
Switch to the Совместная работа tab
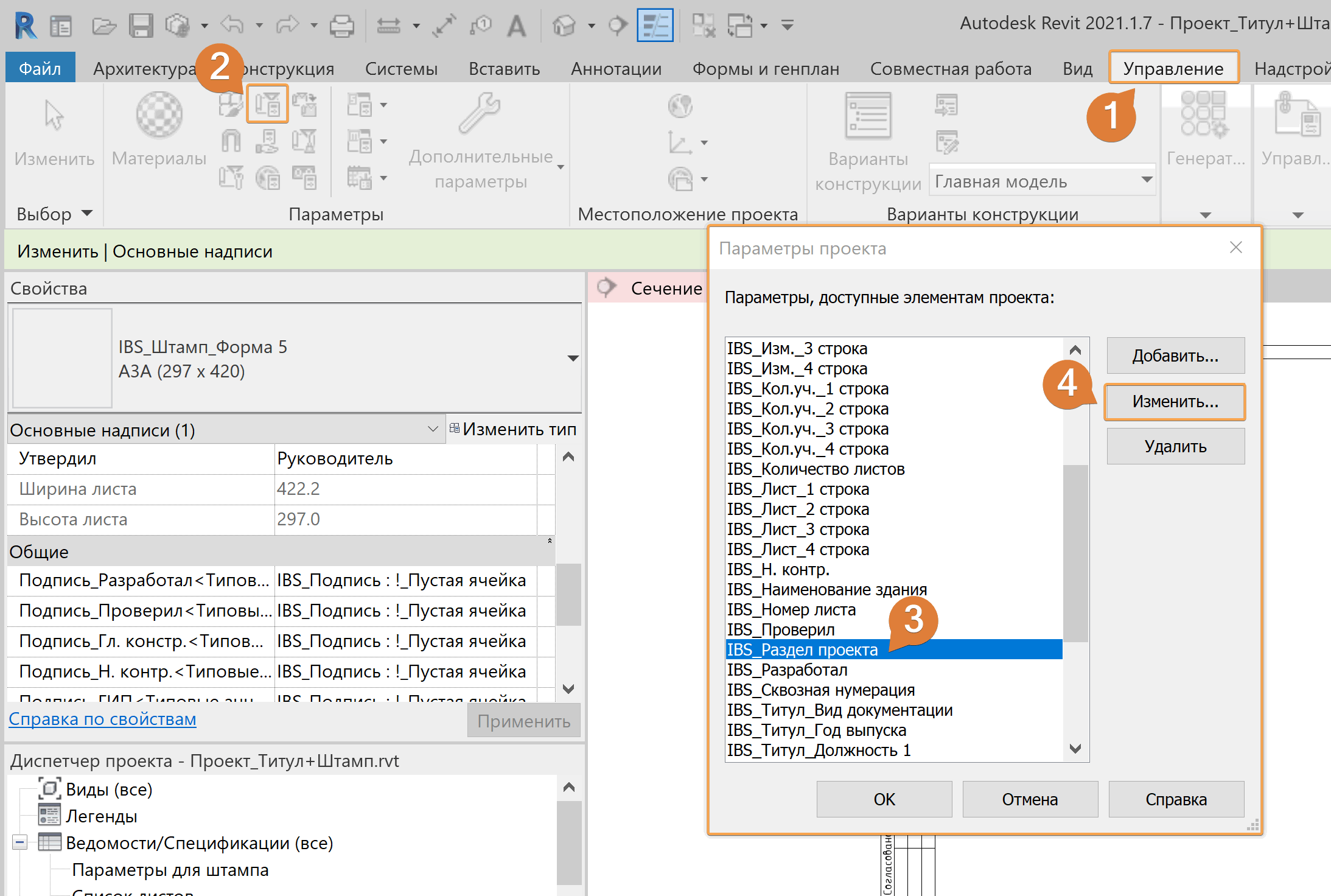pyautogui.click(x=951, y=69)
